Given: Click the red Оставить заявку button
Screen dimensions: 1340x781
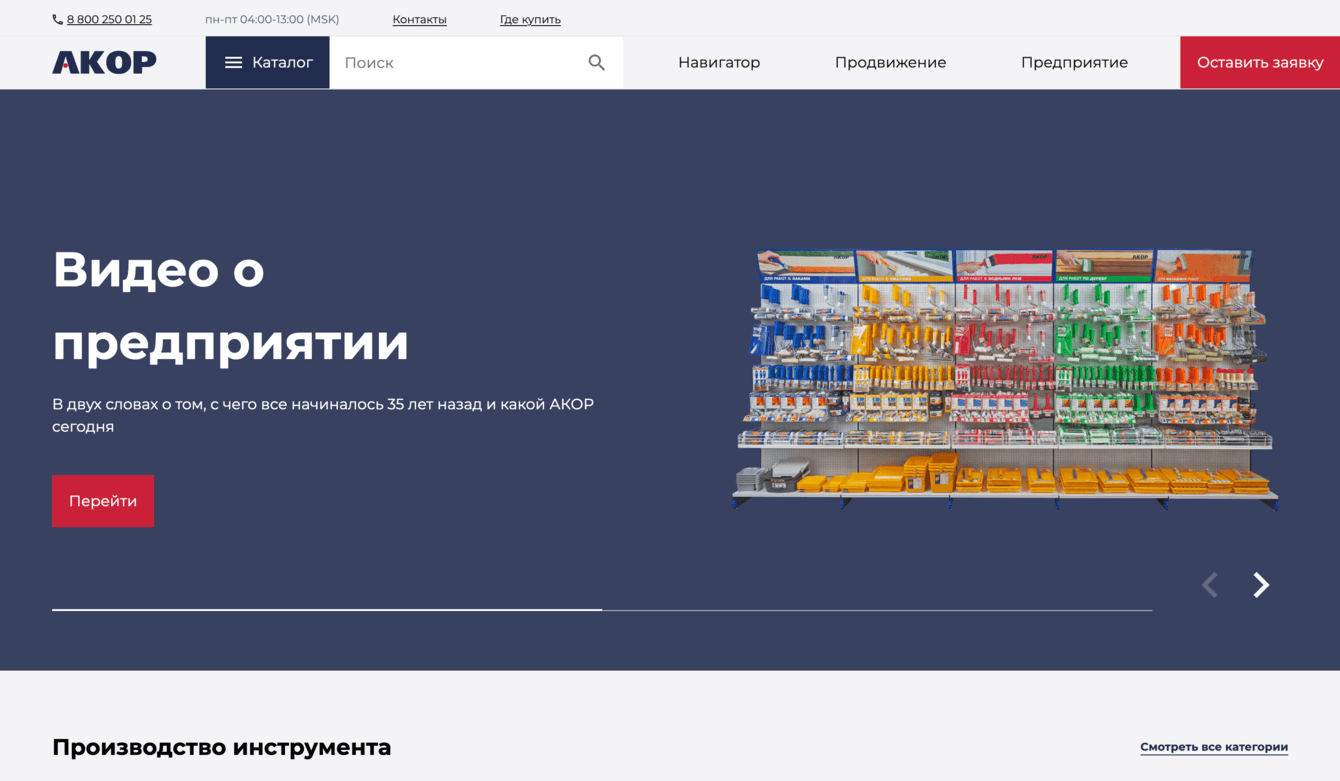Looking at the screenshot, I should coord(1259,62).
